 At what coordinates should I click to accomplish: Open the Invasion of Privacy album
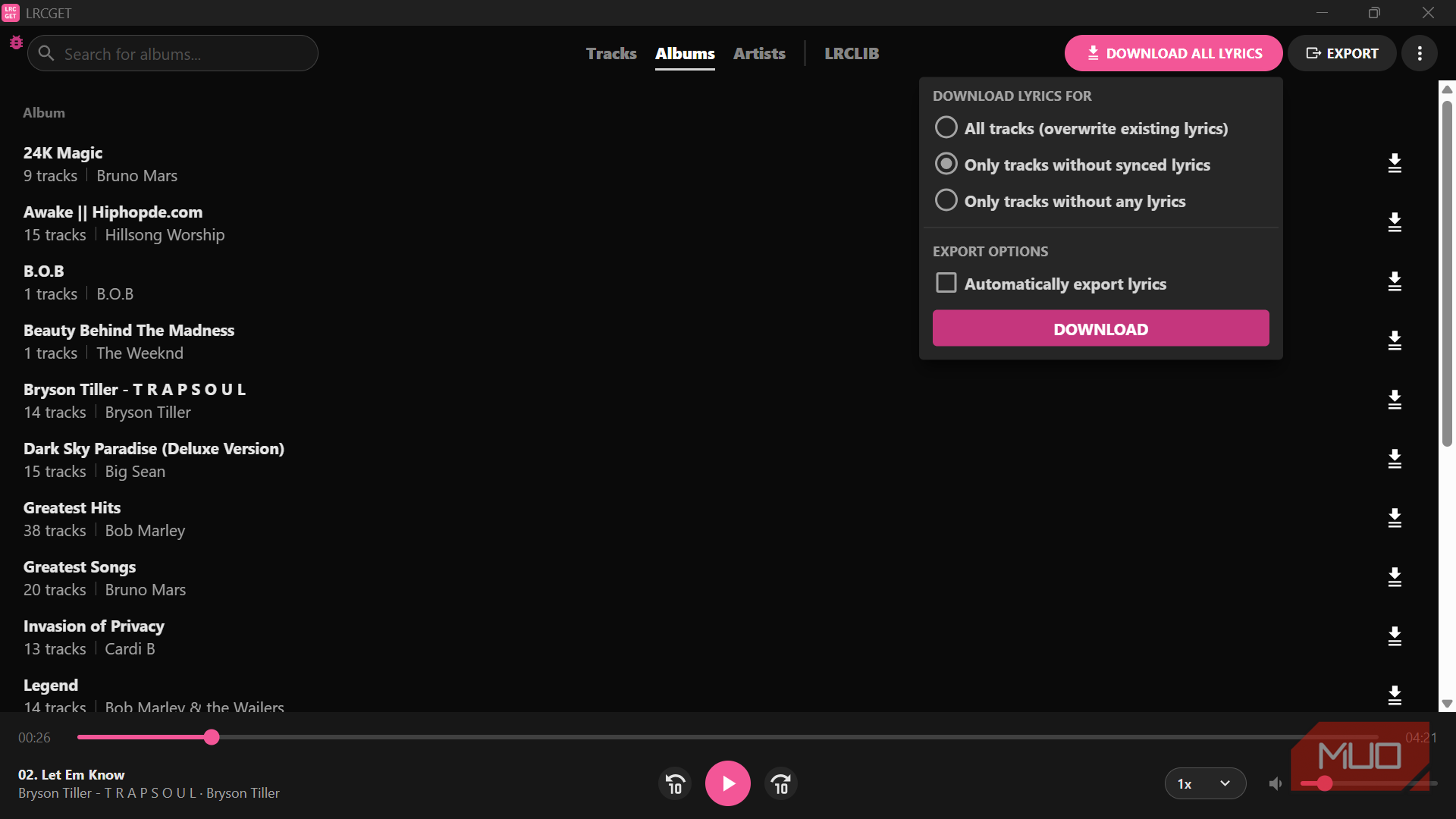point(93,626)
